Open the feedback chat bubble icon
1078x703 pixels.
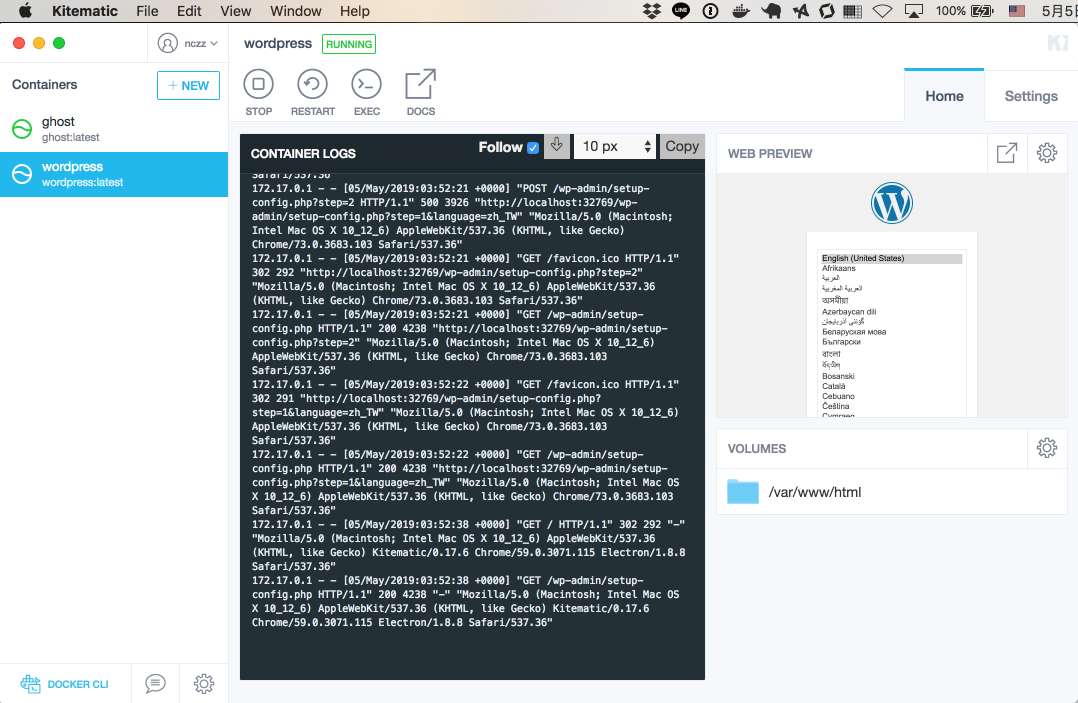click(x=155, y=683)
